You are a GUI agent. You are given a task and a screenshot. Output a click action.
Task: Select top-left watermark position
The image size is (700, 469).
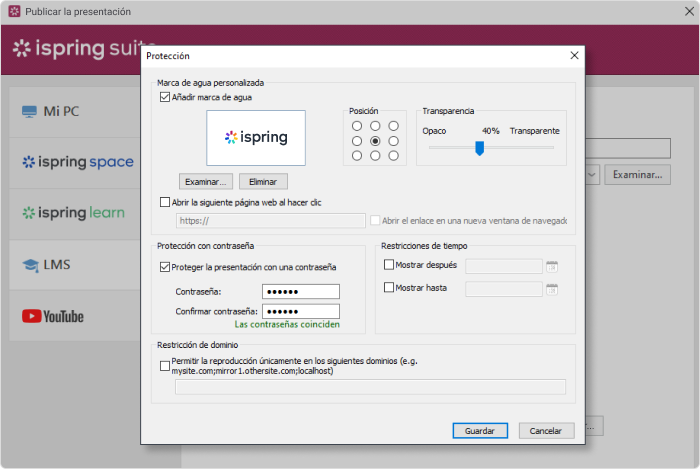357,126
